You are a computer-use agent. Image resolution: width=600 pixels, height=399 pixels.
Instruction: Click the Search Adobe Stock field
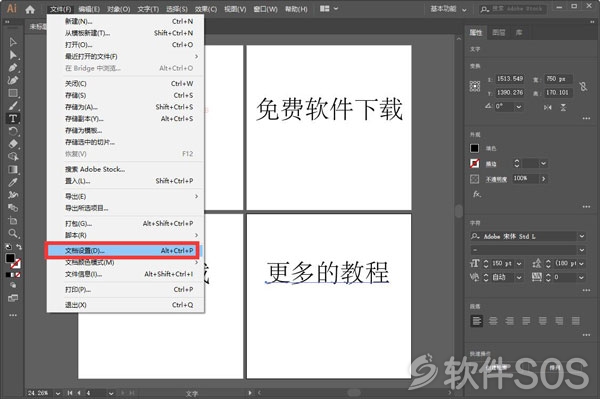514,9
